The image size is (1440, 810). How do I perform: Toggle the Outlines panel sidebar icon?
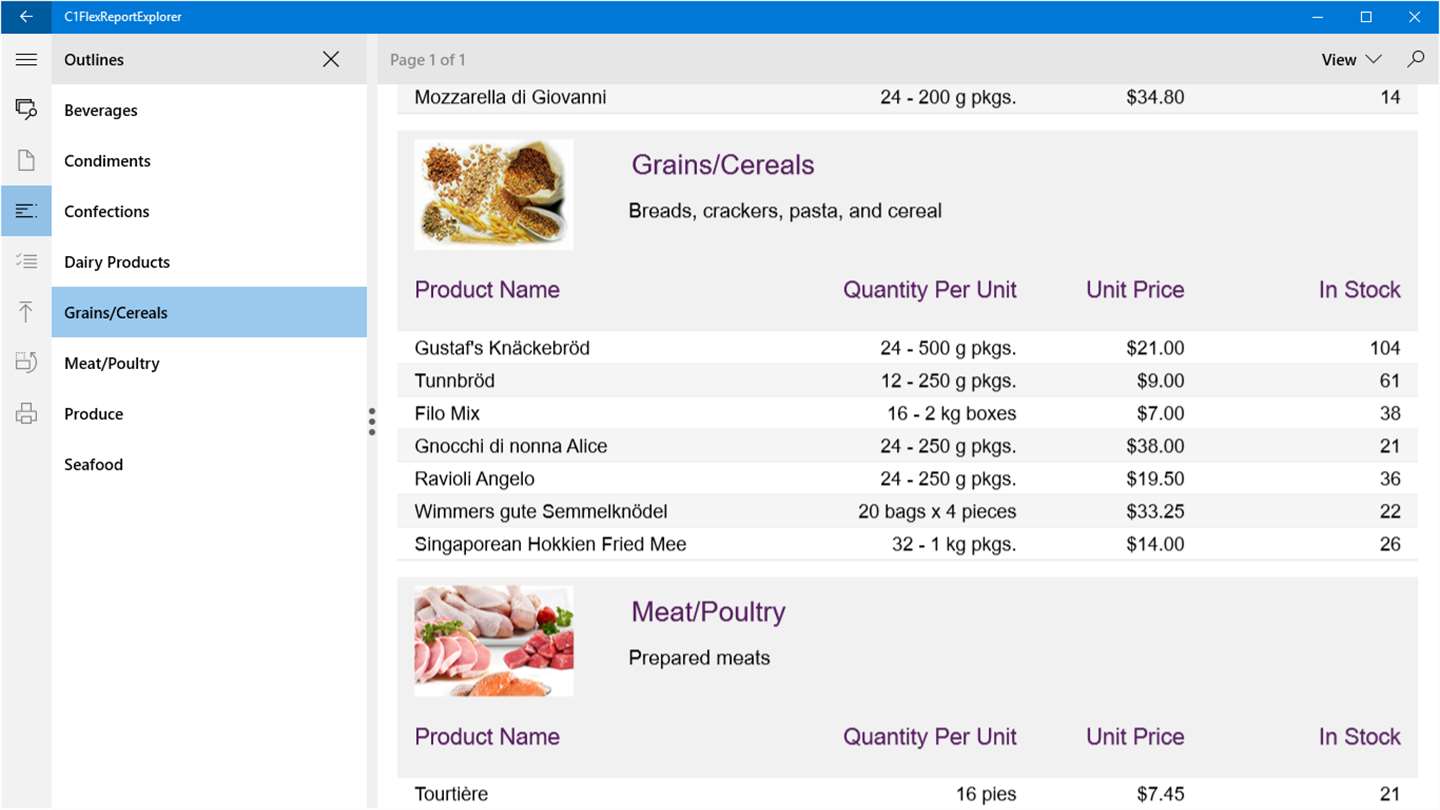26,211
